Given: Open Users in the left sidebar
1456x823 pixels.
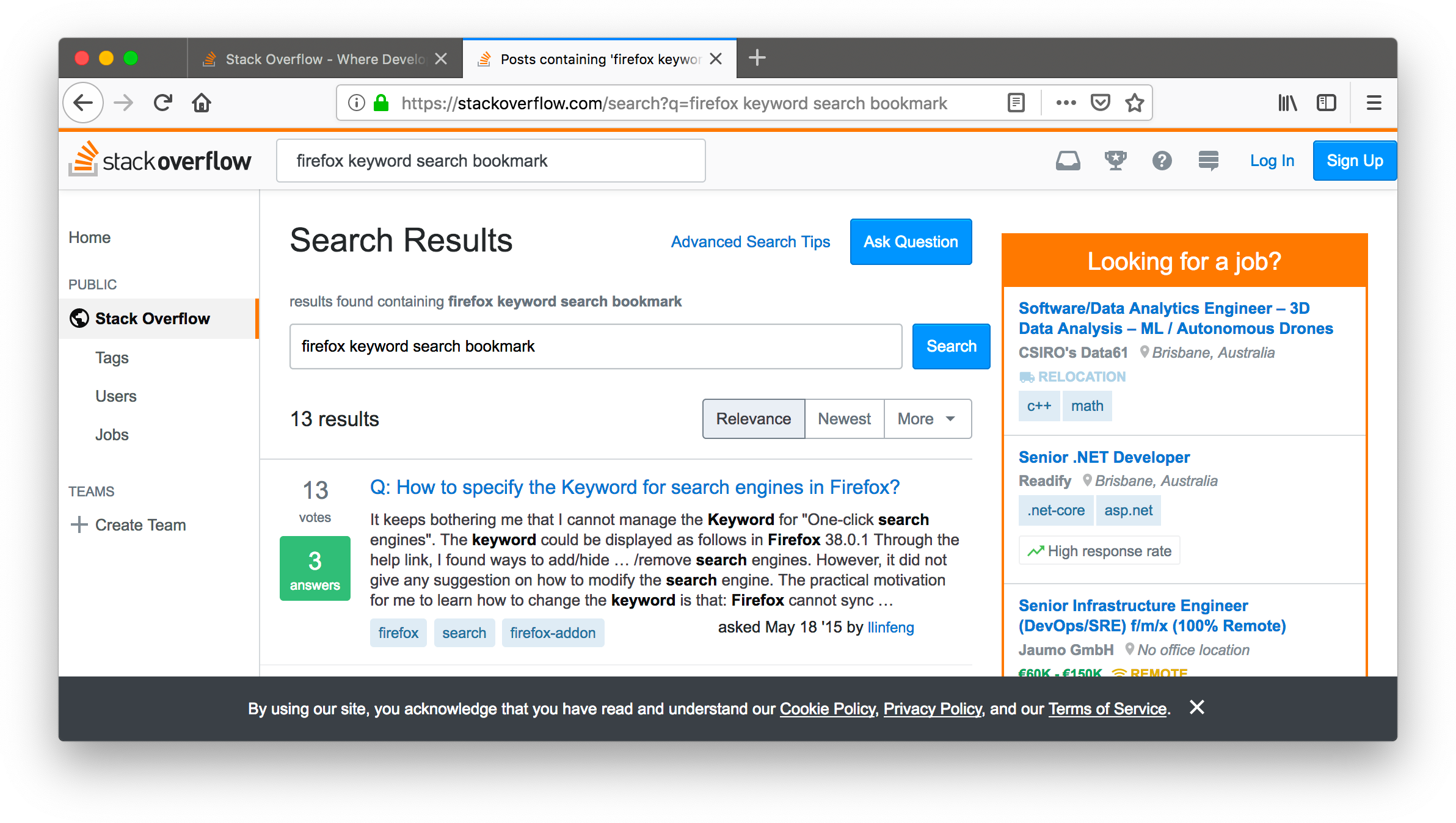Looking at the screenshot, I should point(115,396).
